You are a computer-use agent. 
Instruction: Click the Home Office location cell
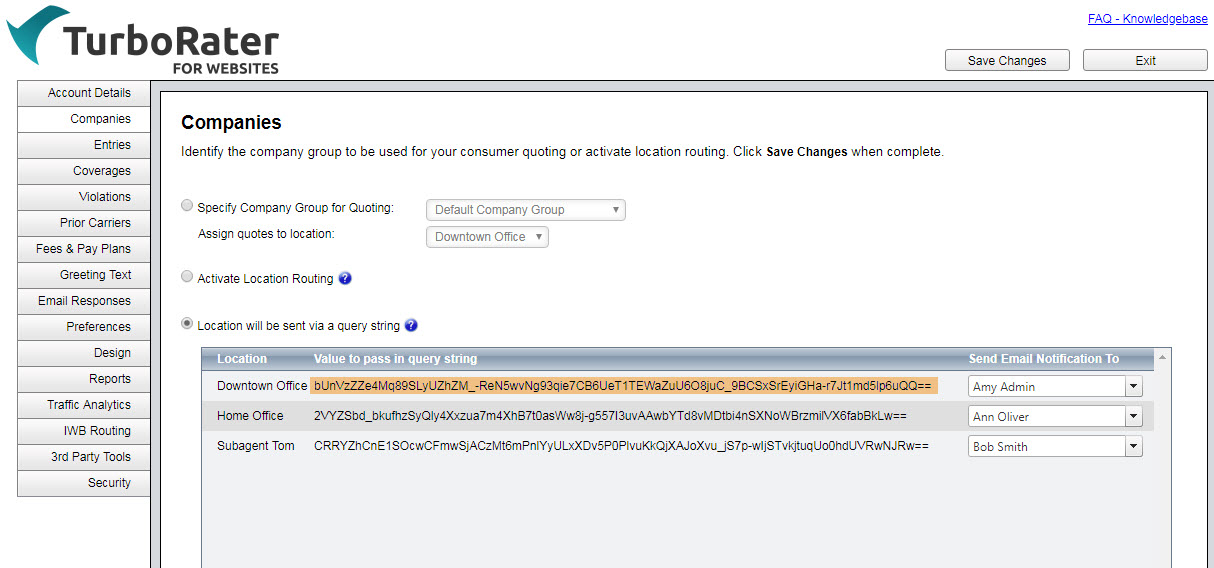250,416
